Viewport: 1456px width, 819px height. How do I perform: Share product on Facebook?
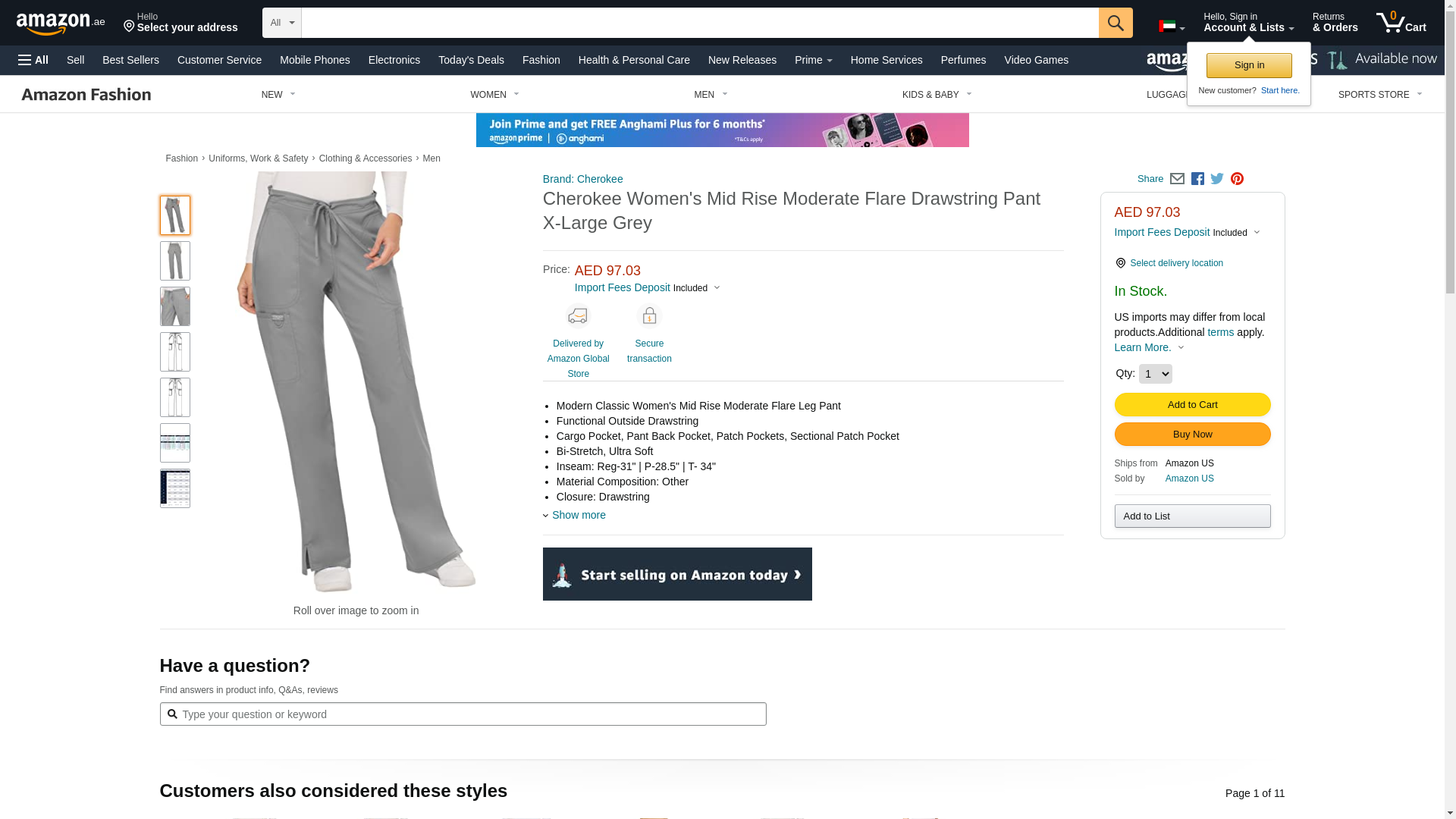[x=1197, y=179]
